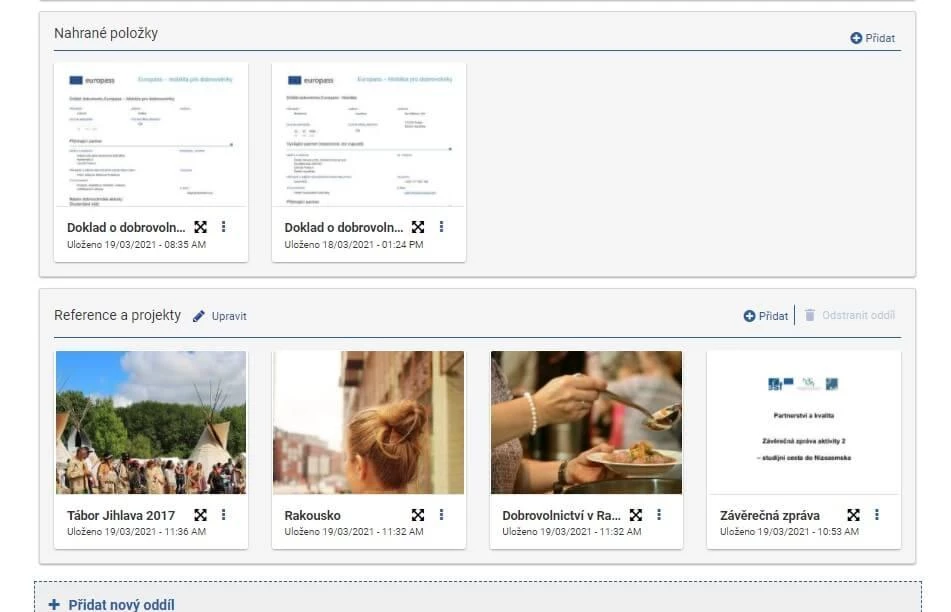The width and height of the screenshot is (951, 612).
Task: Expand the Tábor Jihlava 2017 card fullscreen icon
Action: [200, 515]
